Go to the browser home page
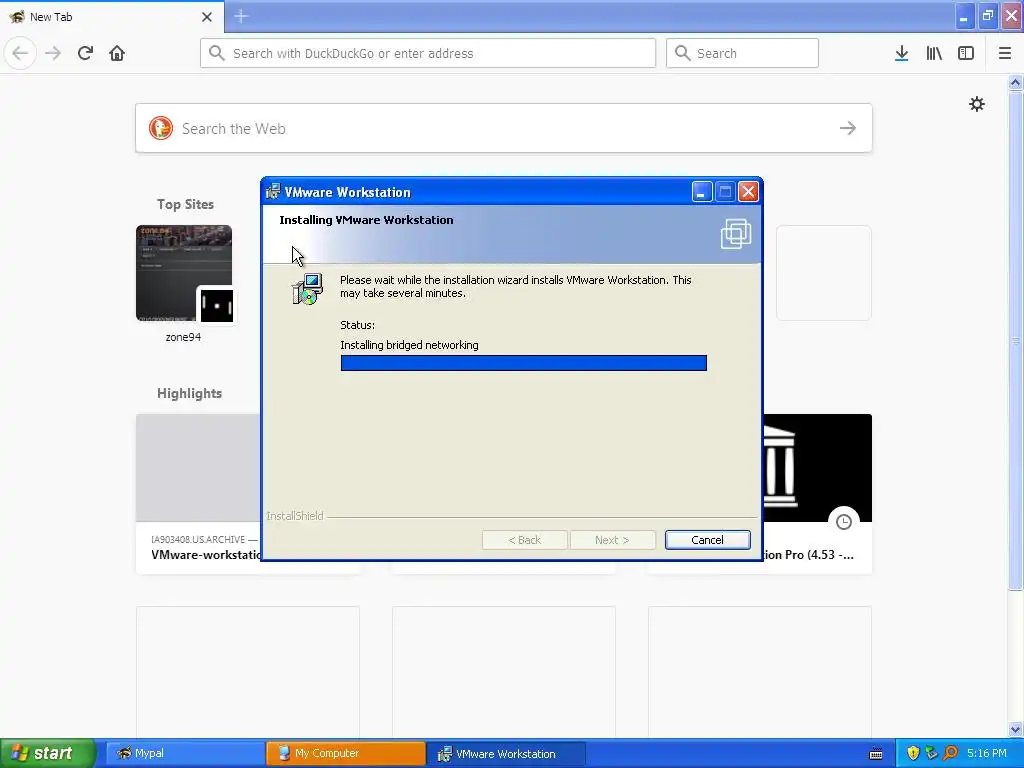The height and width of the screenshot is (768, 1024). click(x=117, y=53)
